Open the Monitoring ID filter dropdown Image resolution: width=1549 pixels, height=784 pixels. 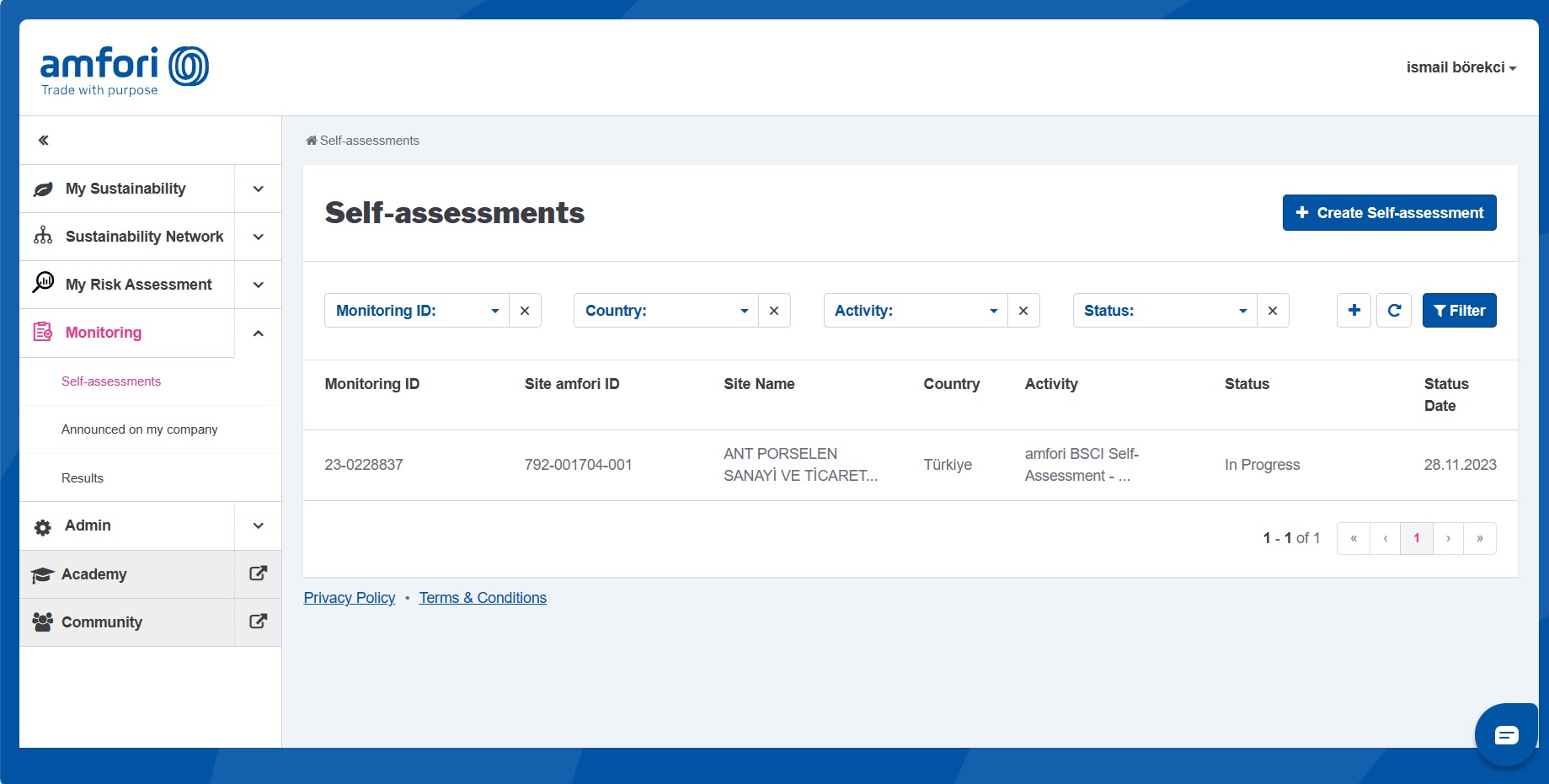417,311
